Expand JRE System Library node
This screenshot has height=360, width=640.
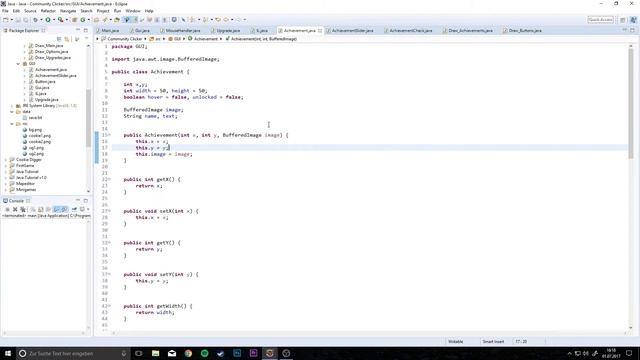[12, 106]
